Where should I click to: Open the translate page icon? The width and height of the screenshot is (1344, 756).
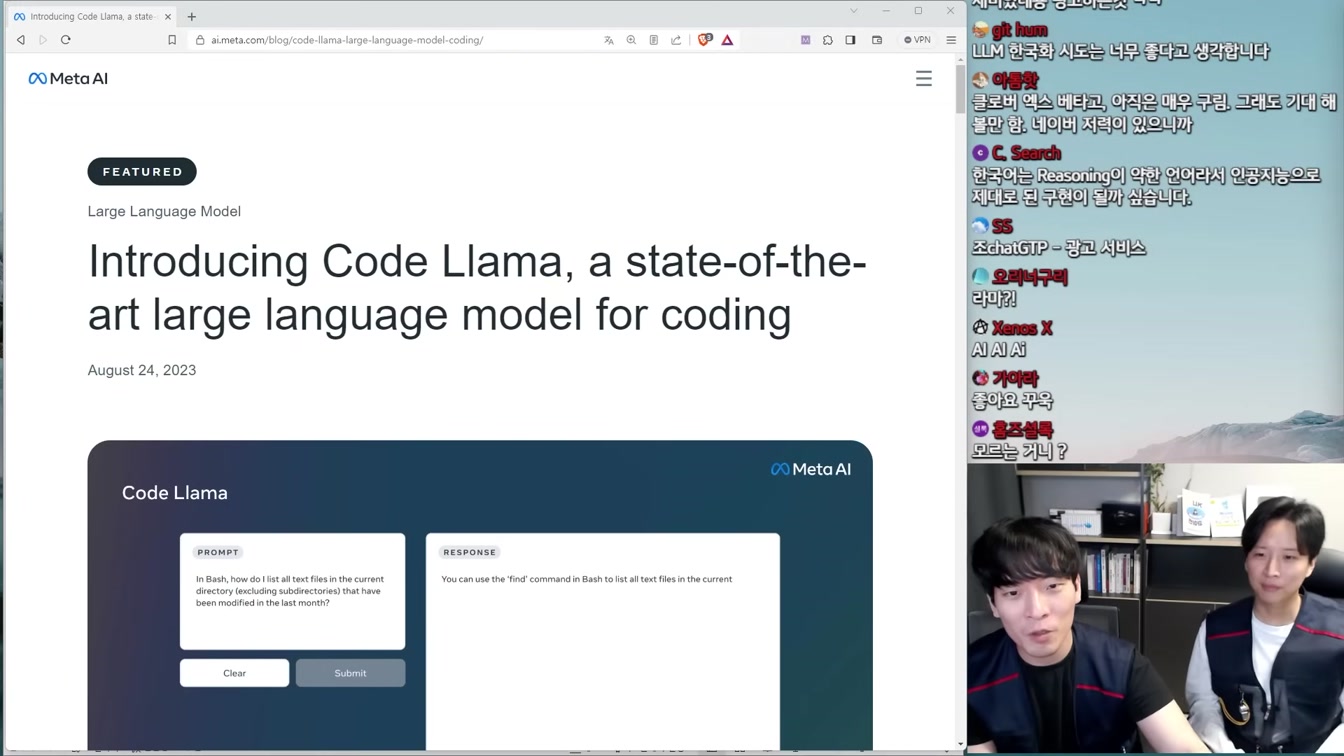(x=609, y=40)
